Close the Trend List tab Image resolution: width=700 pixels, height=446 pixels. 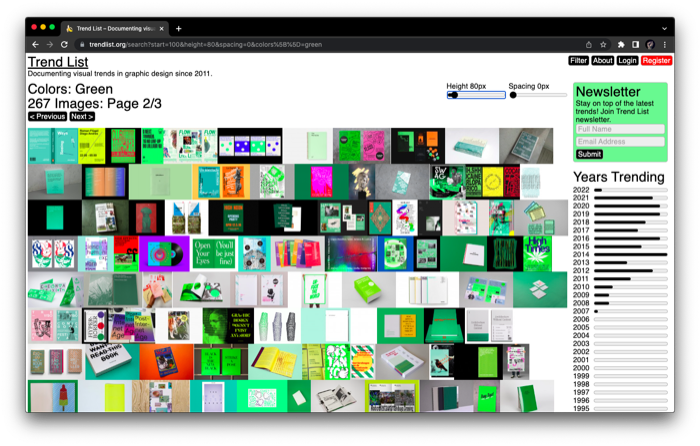click(162, 29)
